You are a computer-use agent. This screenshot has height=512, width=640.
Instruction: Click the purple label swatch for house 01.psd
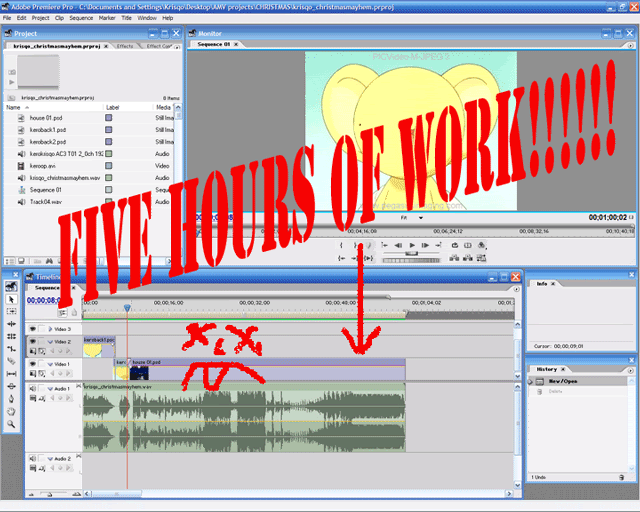coord(109,119)
